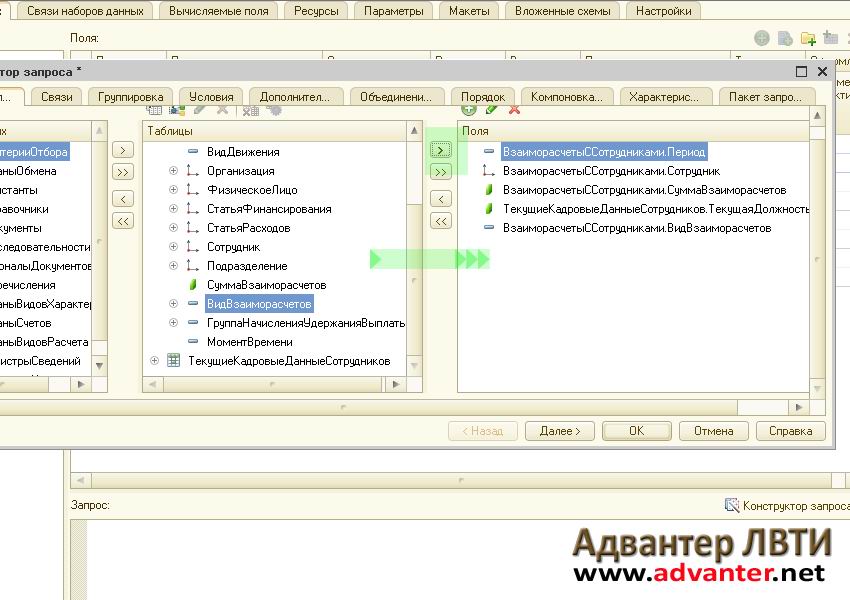The width and height of the screenshot is (850, 600).
Task: Click the single left arrow remove field button
Action: 440,199
